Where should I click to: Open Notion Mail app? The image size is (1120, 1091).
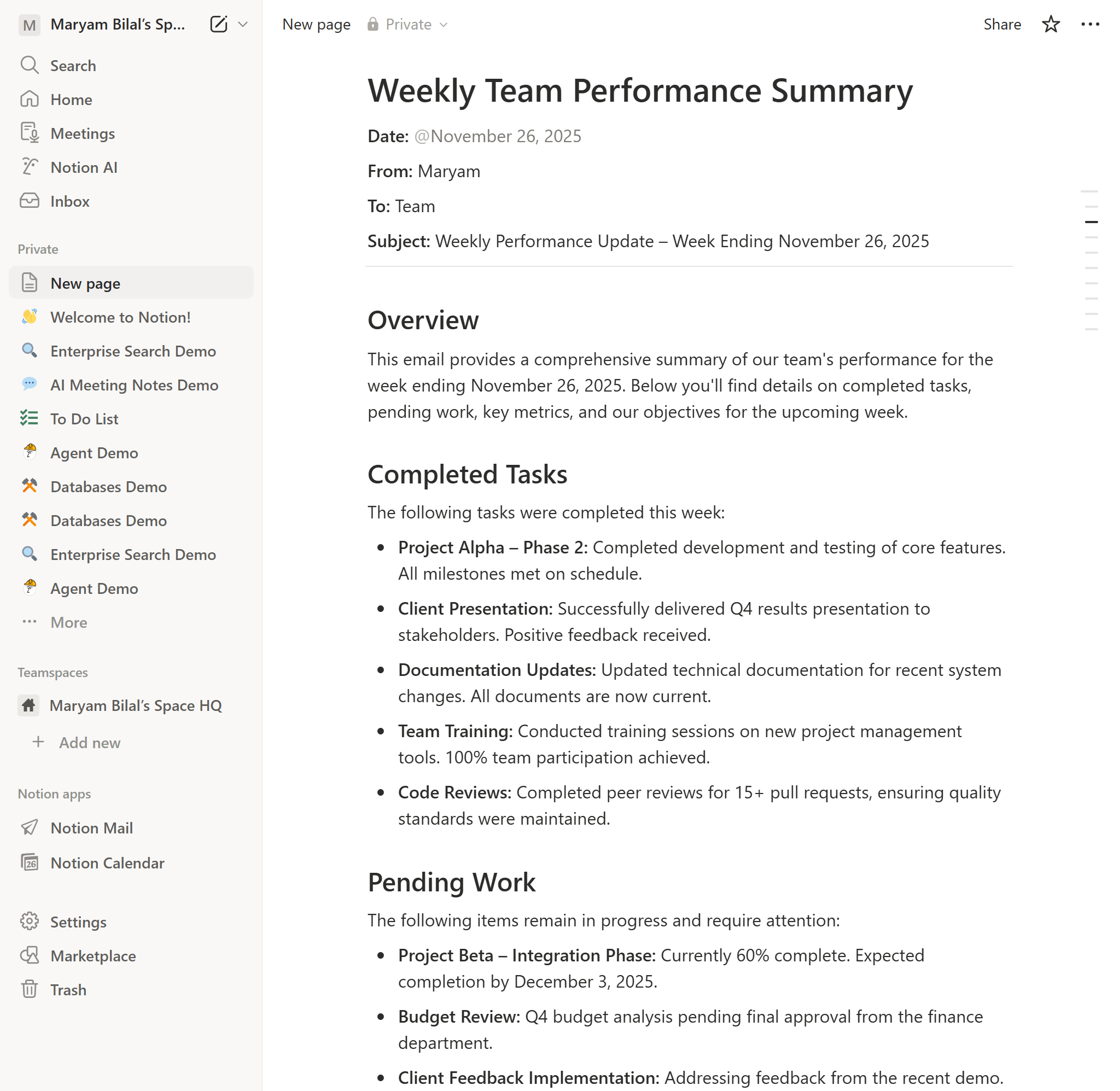pos(91,828)
